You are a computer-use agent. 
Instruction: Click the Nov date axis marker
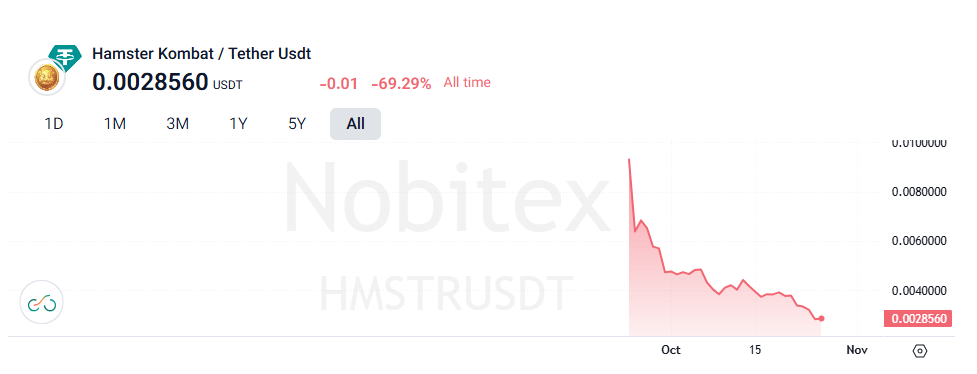click(857, 350)
